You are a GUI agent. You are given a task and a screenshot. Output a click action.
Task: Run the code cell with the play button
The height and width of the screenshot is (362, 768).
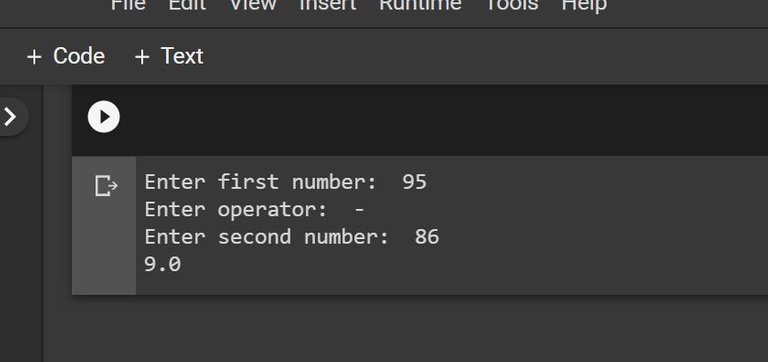point(103,117)
